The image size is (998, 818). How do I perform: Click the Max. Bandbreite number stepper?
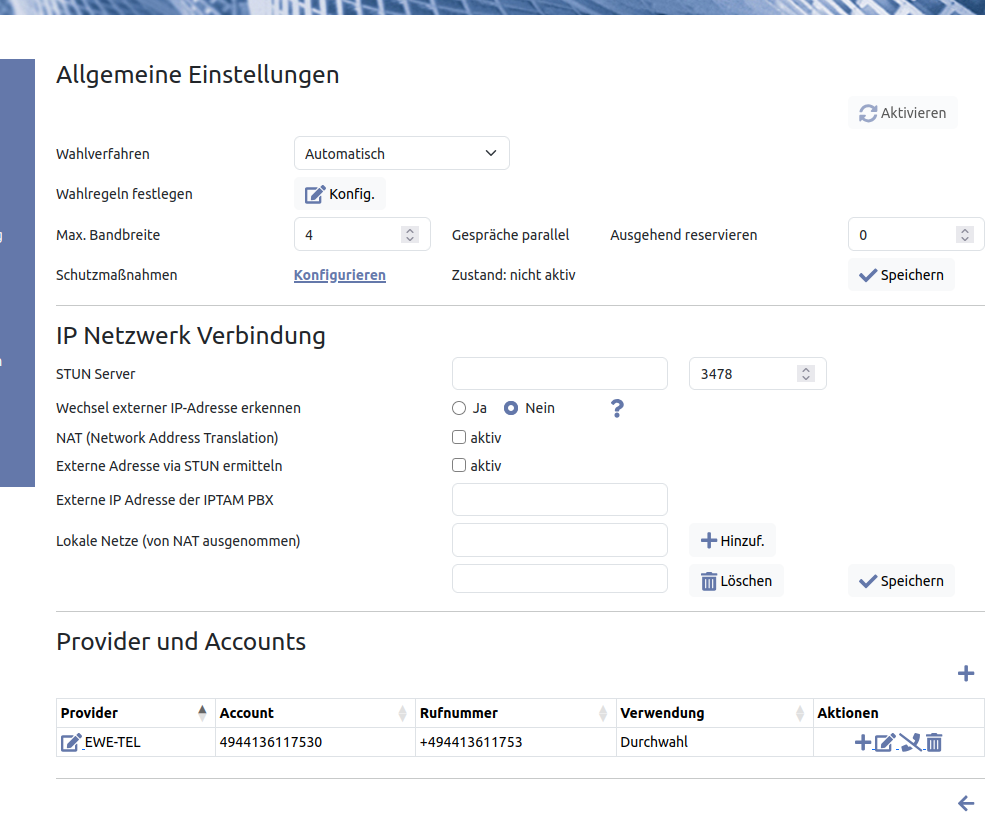point(409,235)
